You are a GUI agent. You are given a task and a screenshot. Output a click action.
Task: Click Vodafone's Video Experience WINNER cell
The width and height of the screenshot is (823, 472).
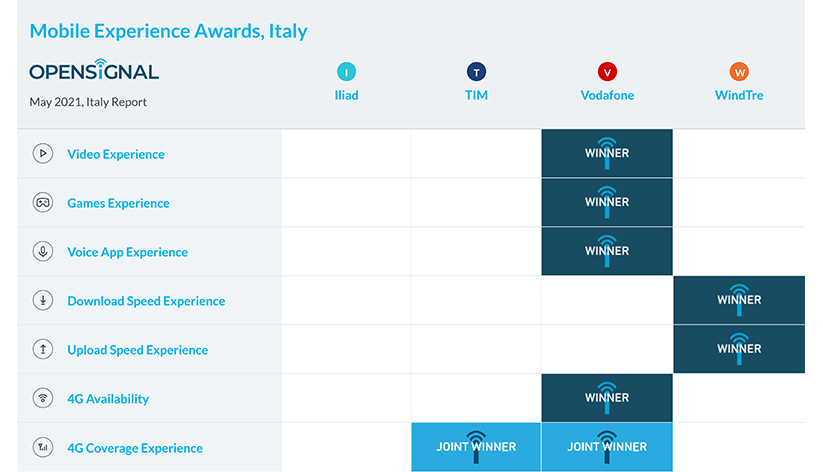point(607,154)
